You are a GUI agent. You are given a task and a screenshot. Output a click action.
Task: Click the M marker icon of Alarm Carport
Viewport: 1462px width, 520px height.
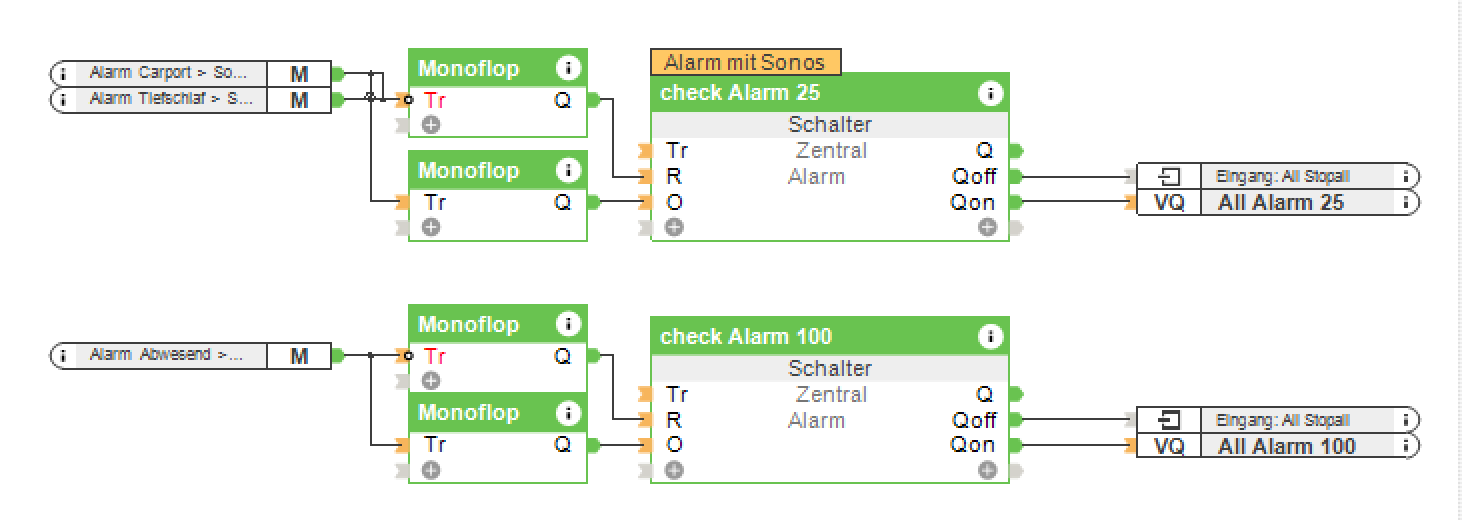point(299,73)
